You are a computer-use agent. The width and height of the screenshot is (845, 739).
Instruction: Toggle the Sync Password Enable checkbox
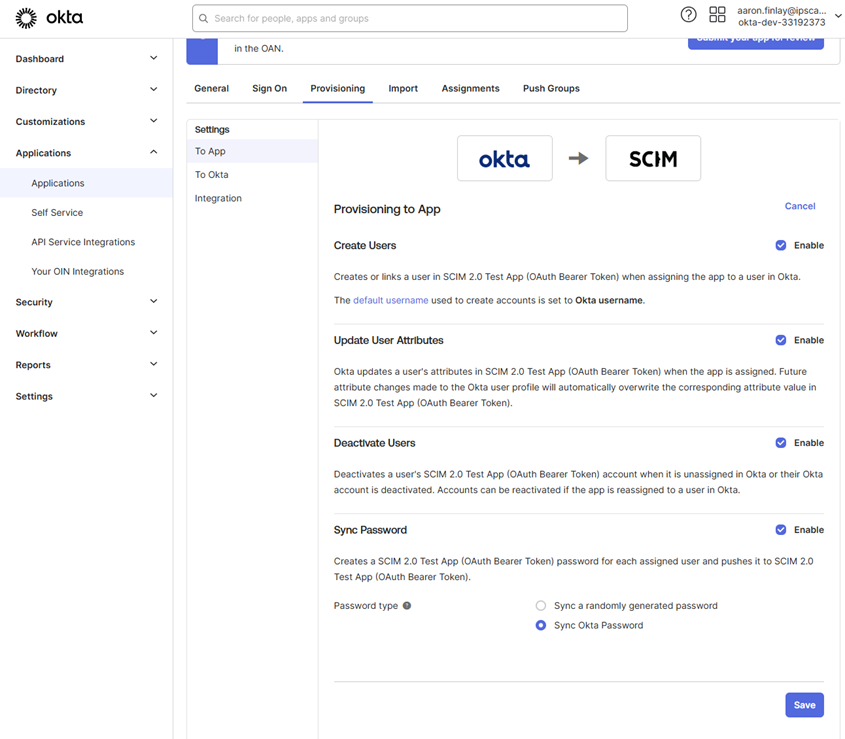click(x=781, y=530)
